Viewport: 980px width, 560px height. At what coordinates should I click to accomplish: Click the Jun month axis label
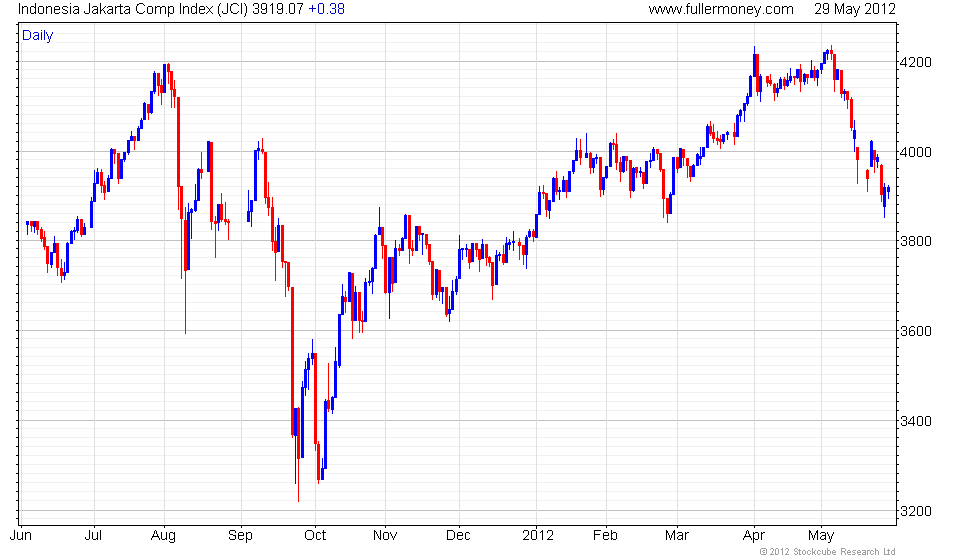21,536
